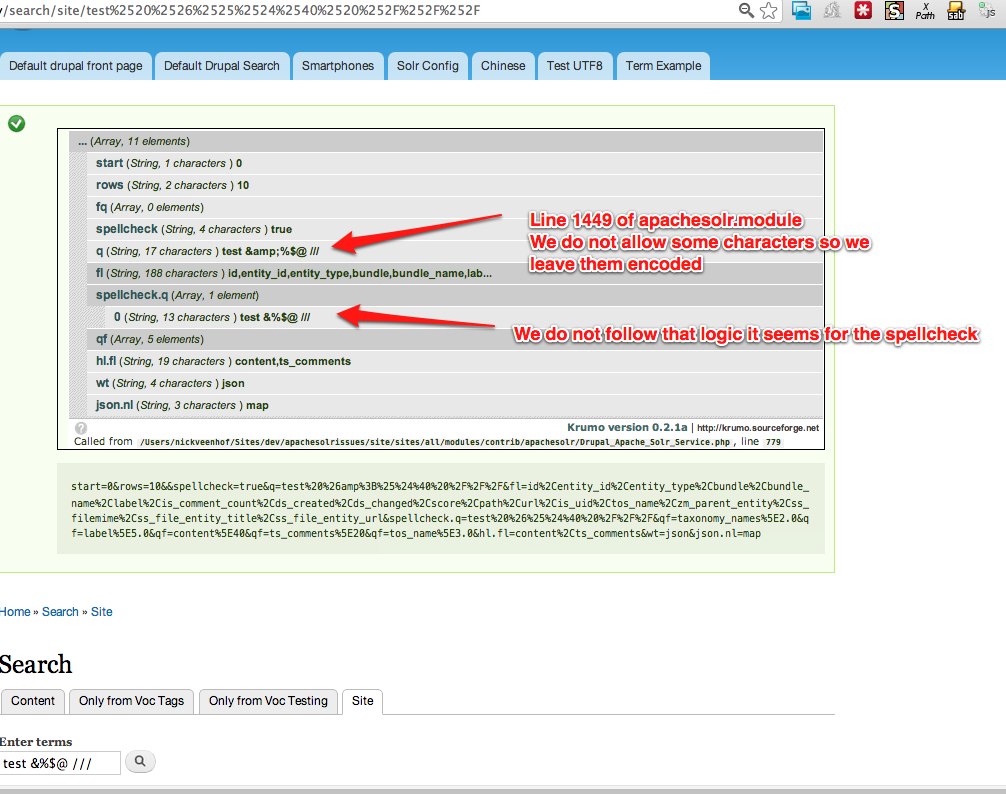Switch to the Only from Voc Tags search tab

(x=131, y=701)
